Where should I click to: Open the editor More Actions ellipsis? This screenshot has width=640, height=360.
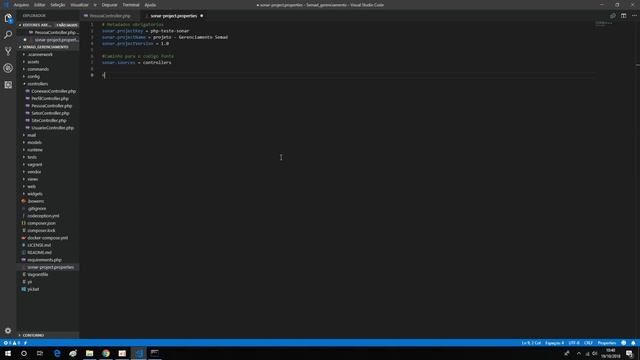[634, 16]
